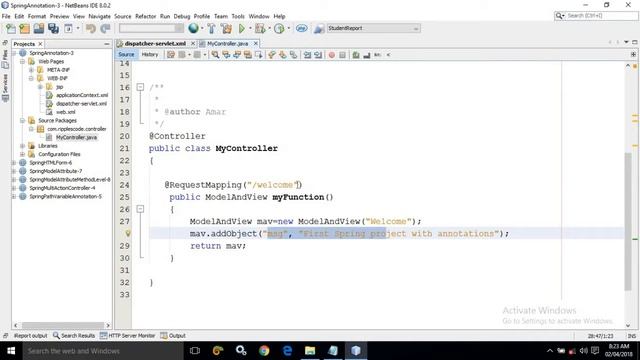640x360 pixels.
Task: Open the HTTP Server Monitor window
Action: click(x=127, y=336)
